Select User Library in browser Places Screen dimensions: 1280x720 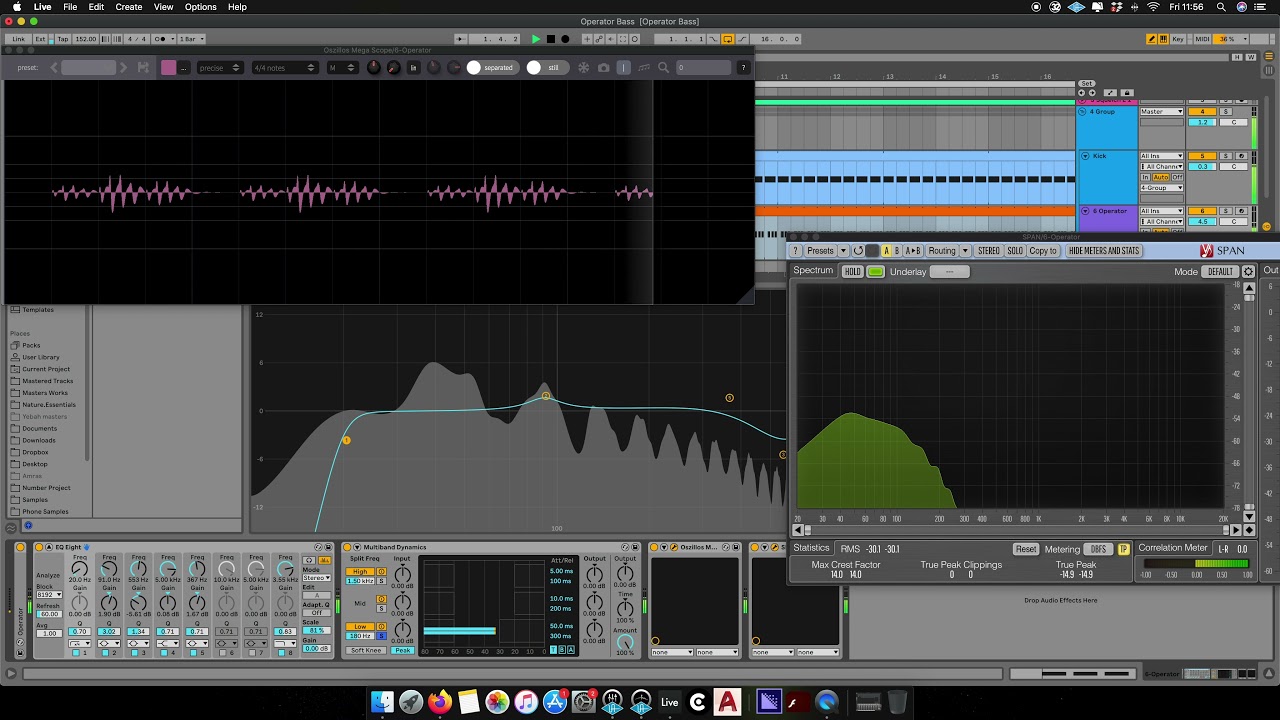[x=41, y=357]
